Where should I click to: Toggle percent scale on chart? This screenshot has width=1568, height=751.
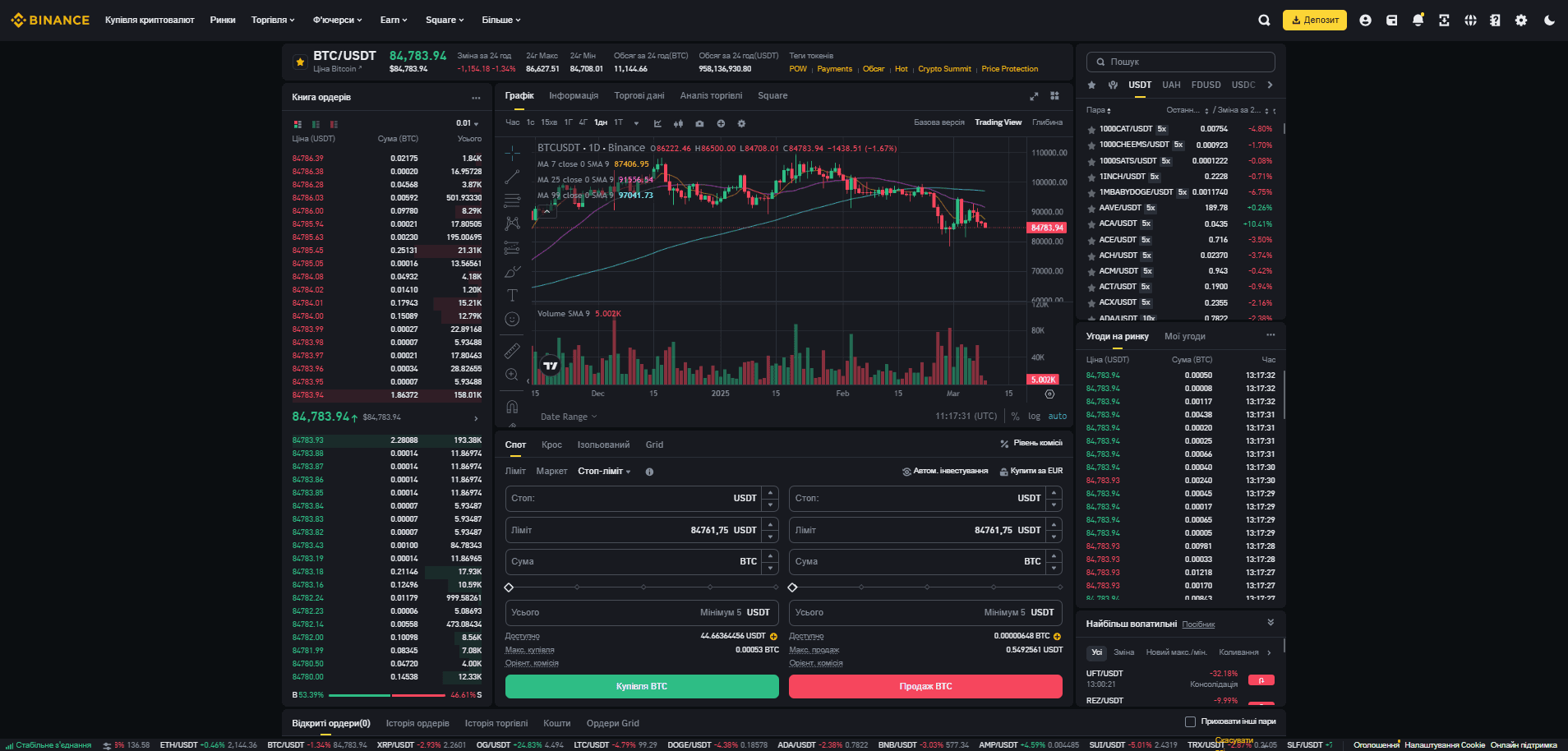tap(1015, 417)
